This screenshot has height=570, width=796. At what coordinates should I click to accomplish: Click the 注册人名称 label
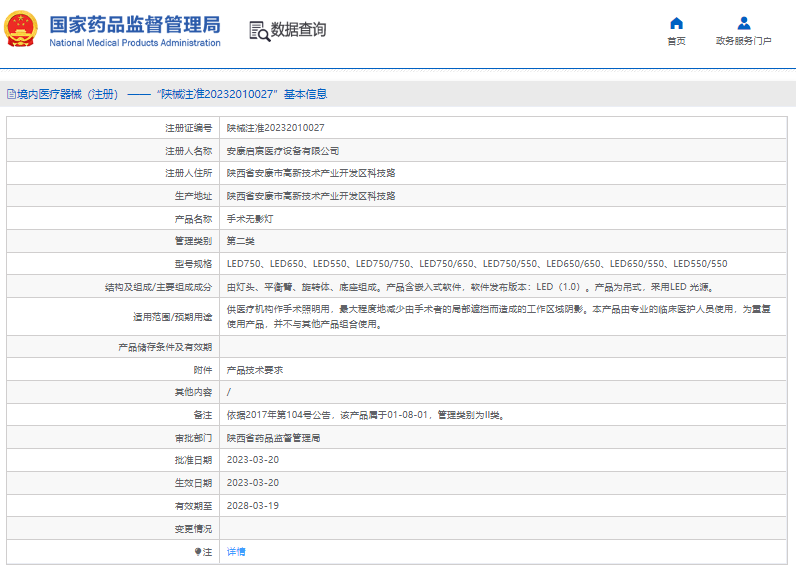(x=189, y=151)
